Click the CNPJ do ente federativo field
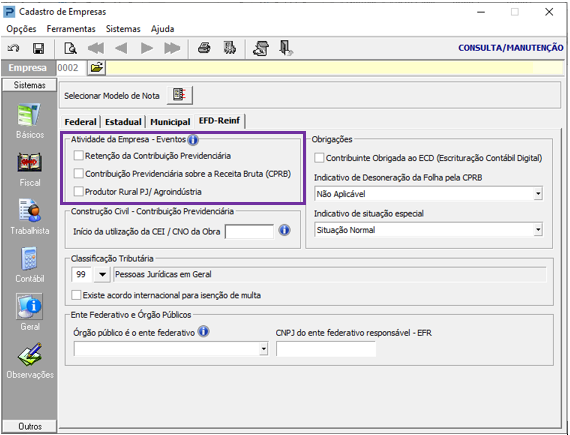This screenshot has height=435, width=570. (326, 349)
